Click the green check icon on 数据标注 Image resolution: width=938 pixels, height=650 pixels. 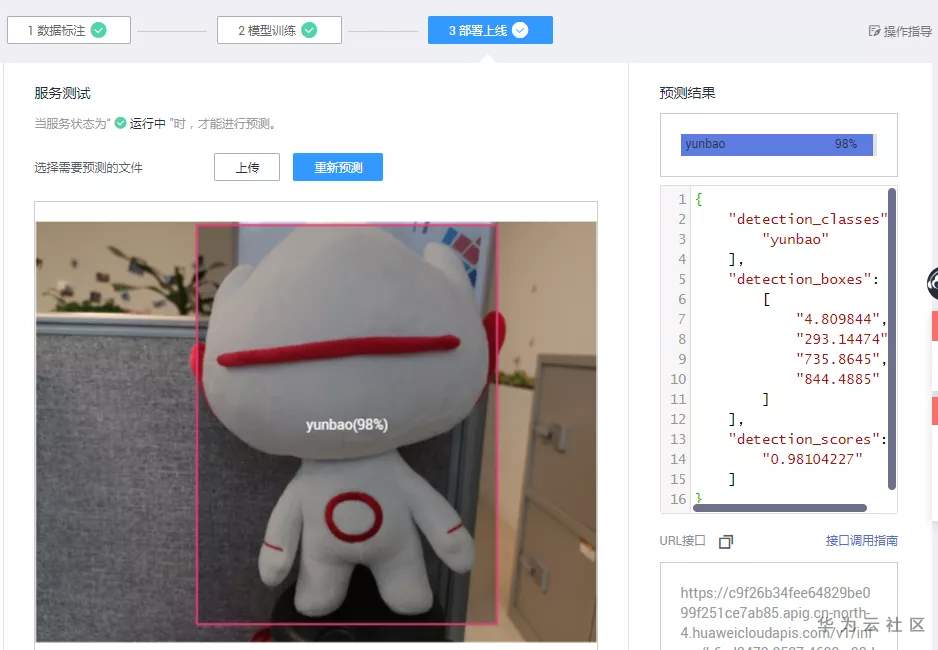coord(99,30)
